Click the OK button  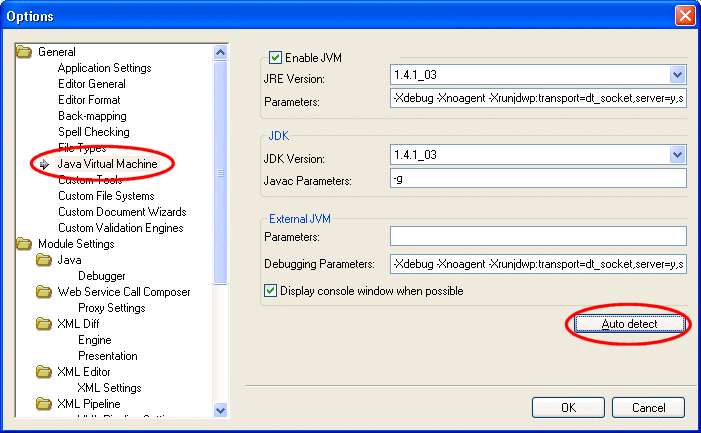click(568, 408)
